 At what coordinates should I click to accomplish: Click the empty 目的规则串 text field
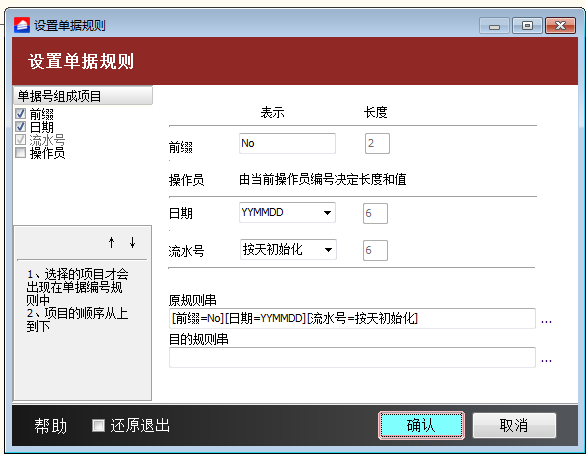pyautogui.click(x=352, y=358)
